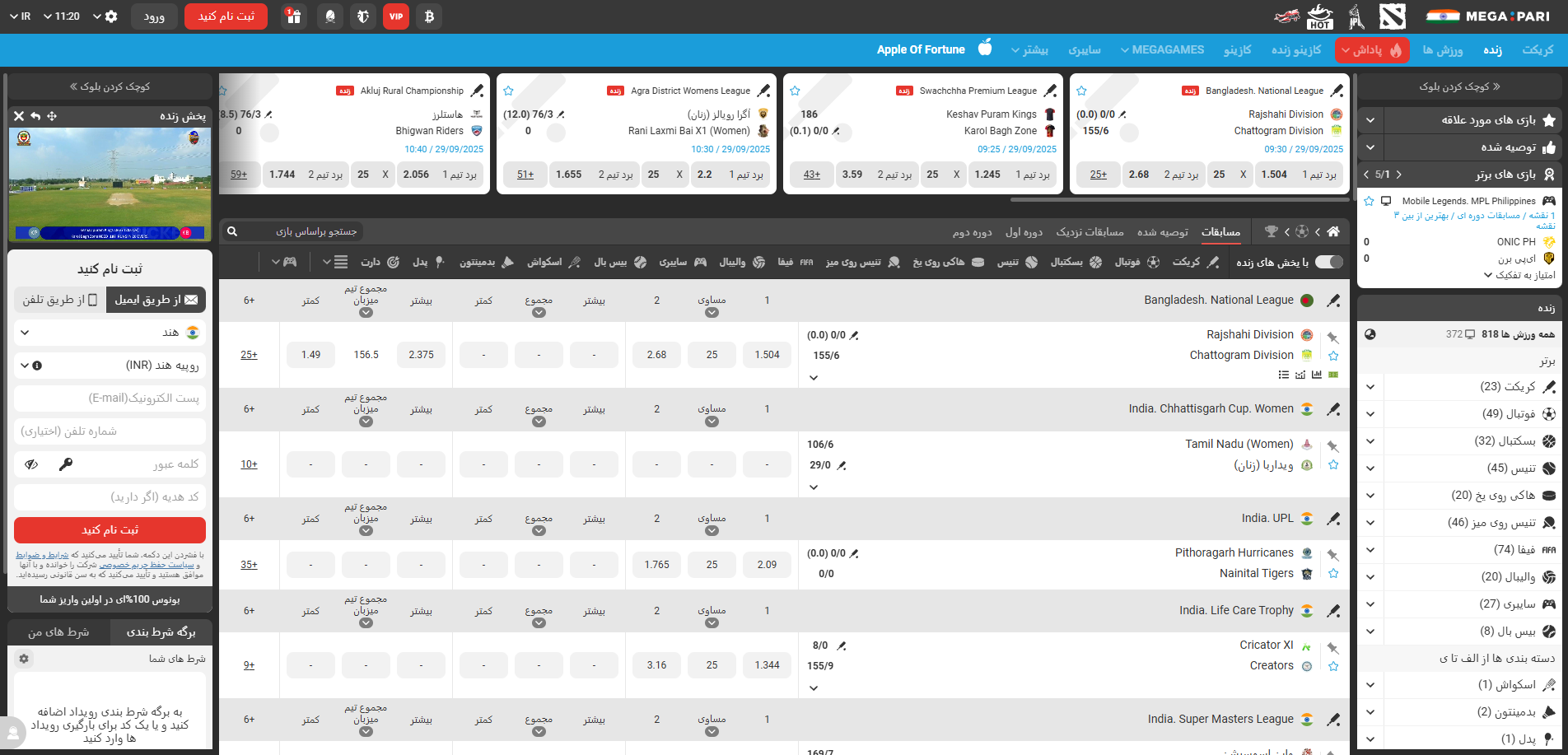The width and height of the screenshot is (1568, 755).
Task: Switch to the first period tab
Action: point(1024,232)
